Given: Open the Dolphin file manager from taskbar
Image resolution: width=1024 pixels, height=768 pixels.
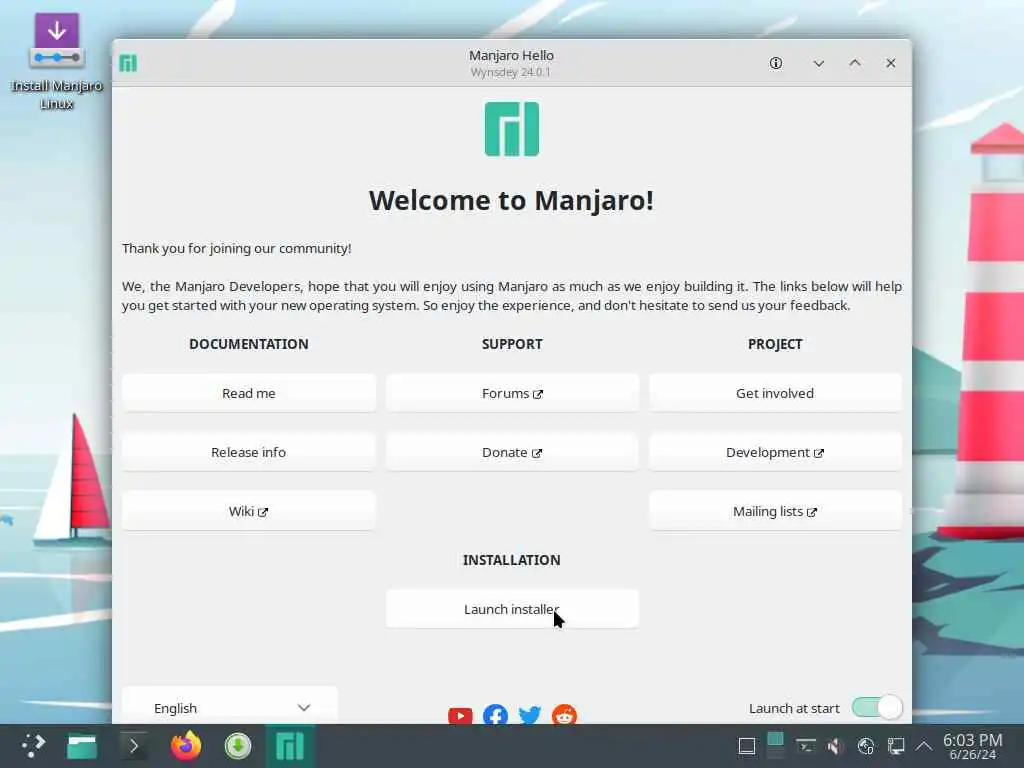Looking at the screenshot, I should [x=82, y=746].
